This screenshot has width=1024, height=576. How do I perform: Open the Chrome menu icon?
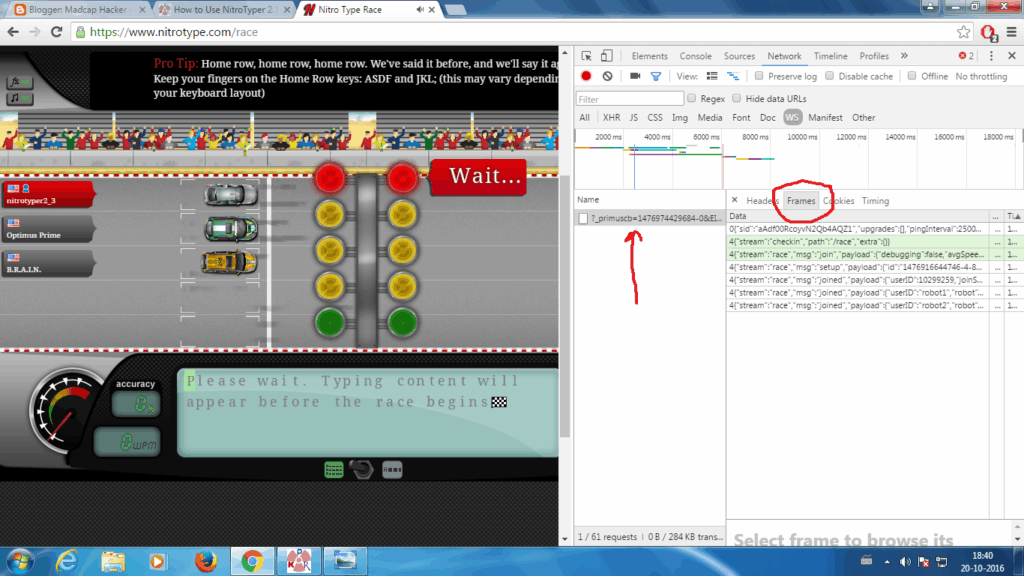point(1012,32)
